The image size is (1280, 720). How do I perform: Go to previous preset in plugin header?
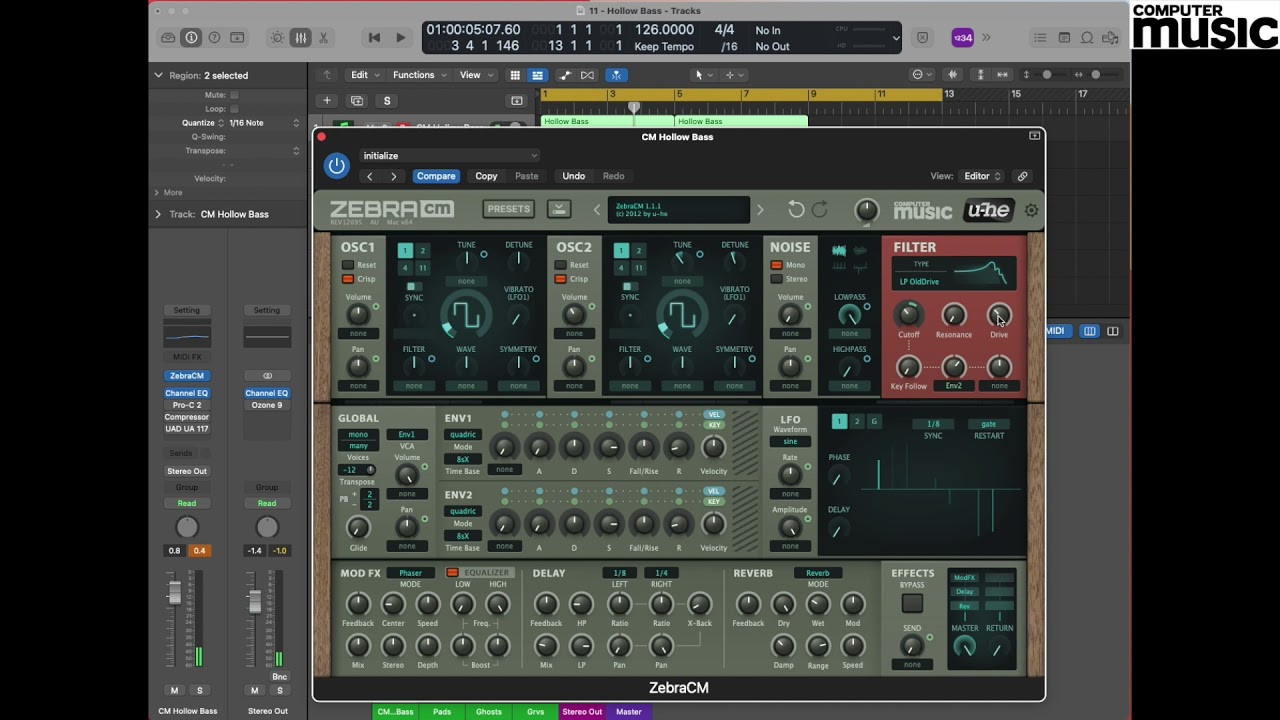[x=370, y=176]
